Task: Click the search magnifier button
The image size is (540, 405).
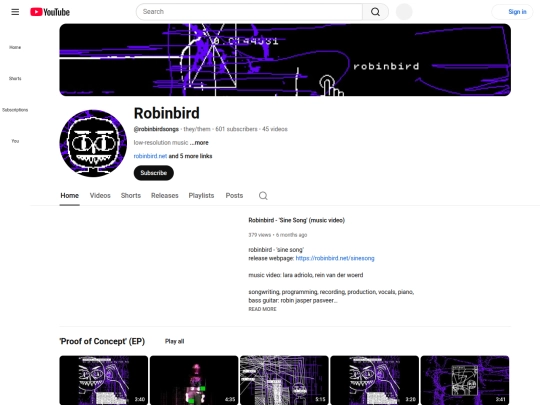Action: [x=375, y=12]
